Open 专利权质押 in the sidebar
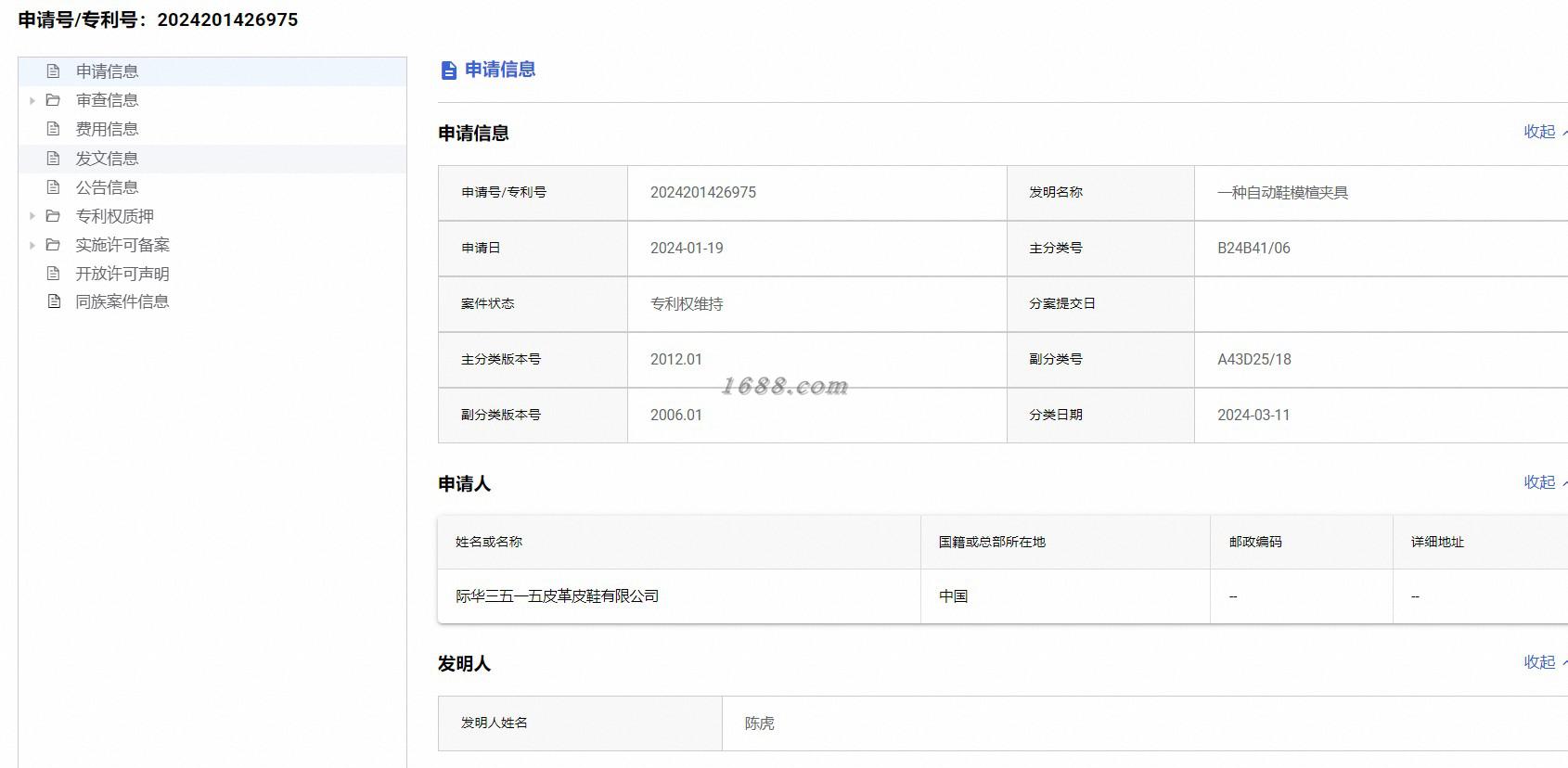The height and width of the screenshot is (768, 1568). pyautogui.click(x=115, y=216)
